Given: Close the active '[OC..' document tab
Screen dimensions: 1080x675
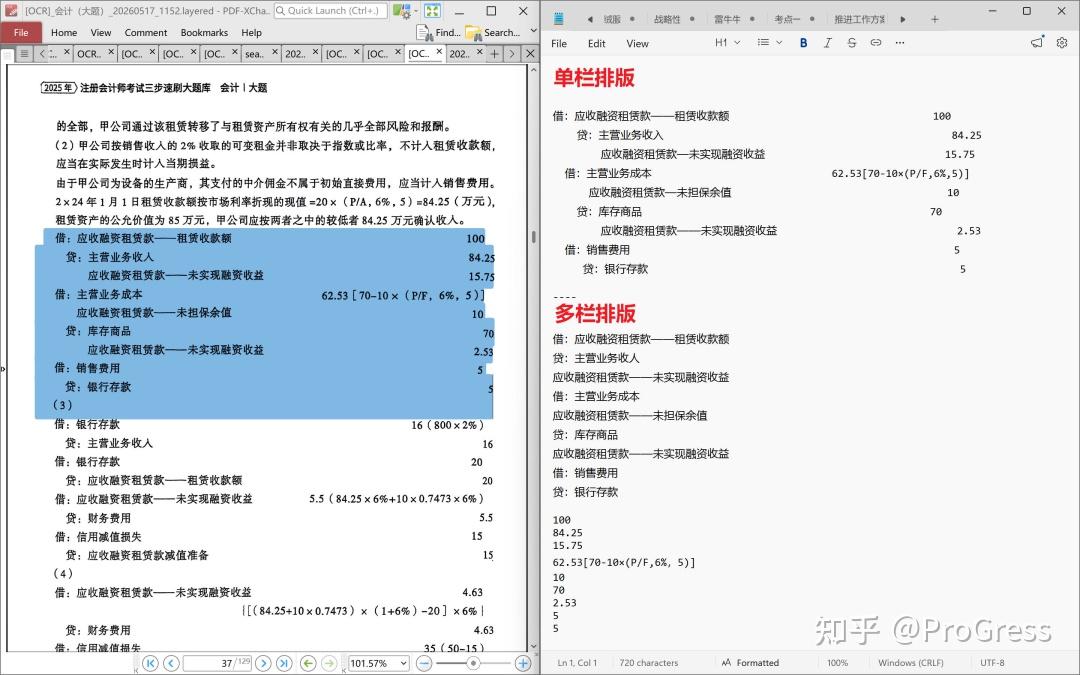Looking at the screenshot, I should pyautogui.click(x=439, y=52).
